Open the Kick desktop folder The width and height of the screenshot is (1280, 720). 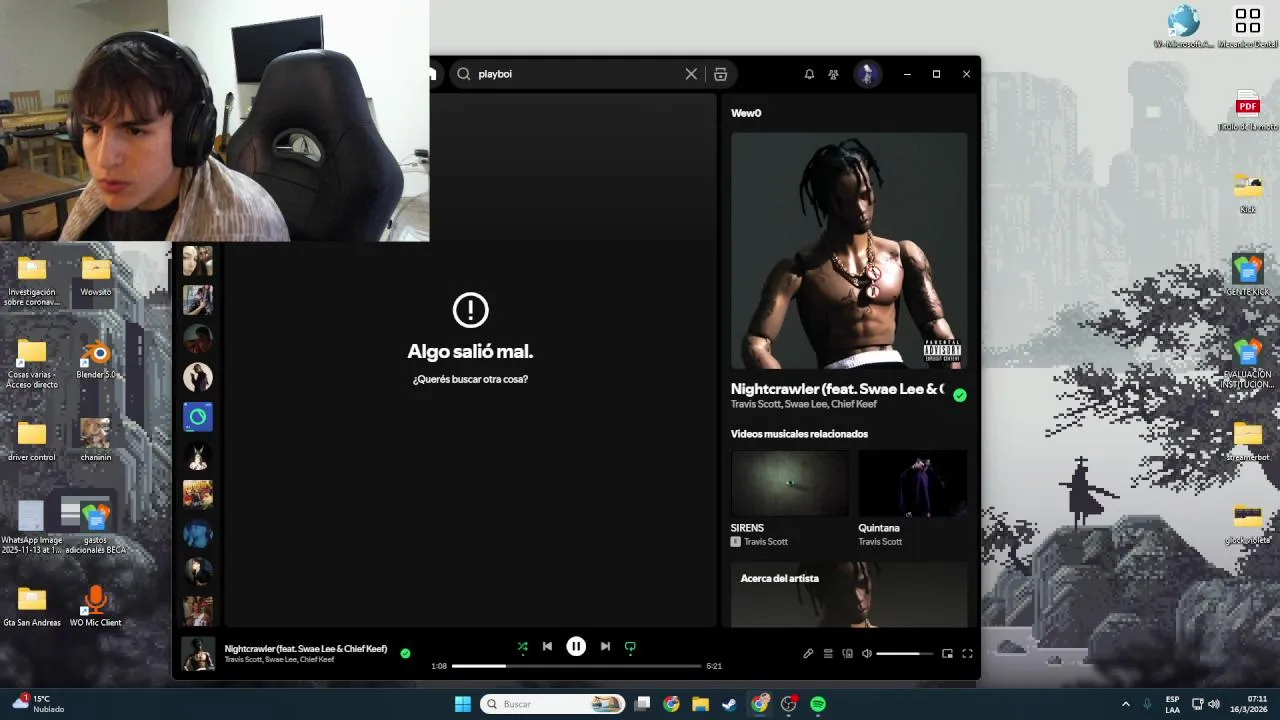[x=1248, y=194]
